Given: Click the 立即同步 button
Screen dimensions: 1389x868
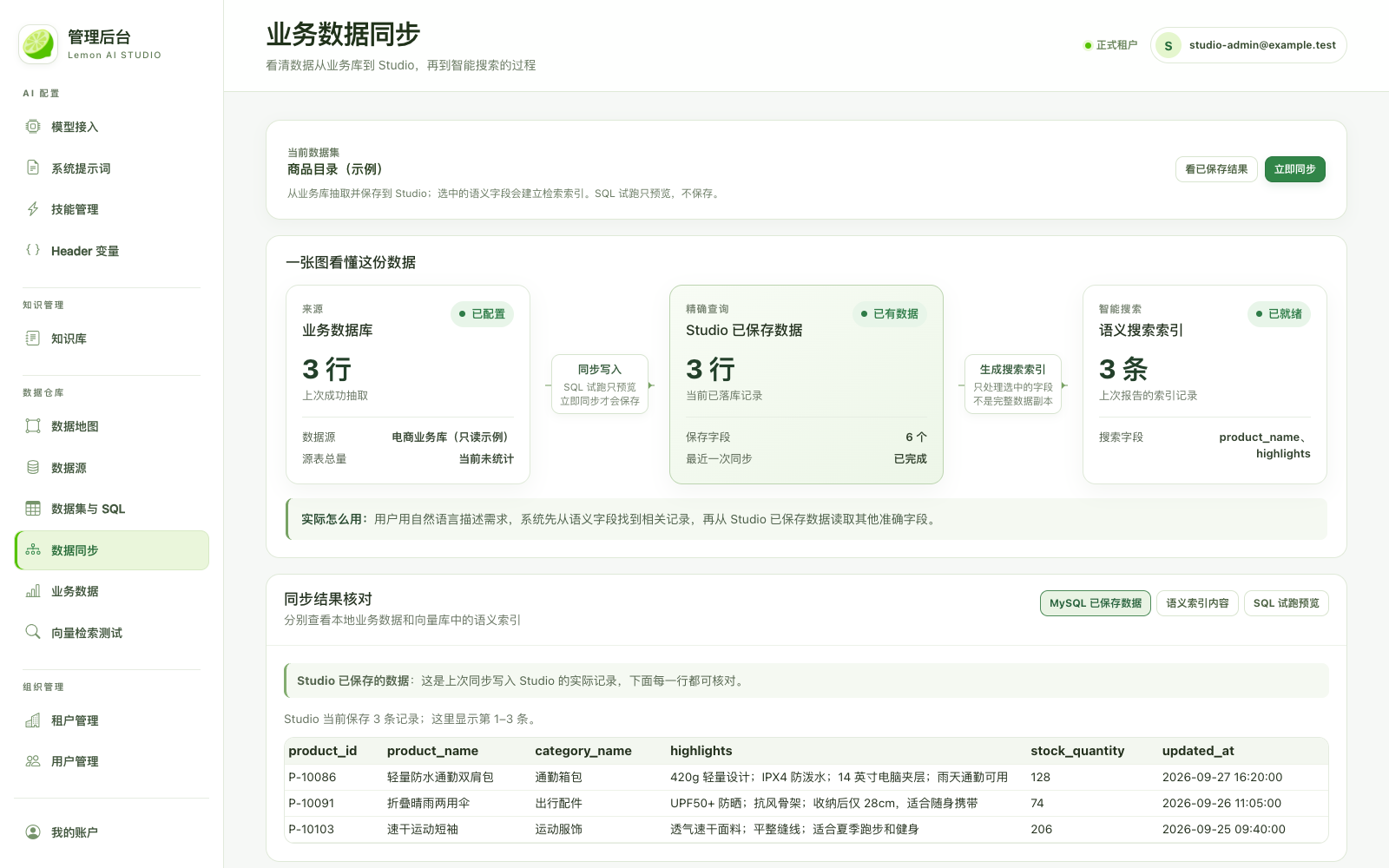Looking at the screenshot, I should click(1294, 169).
